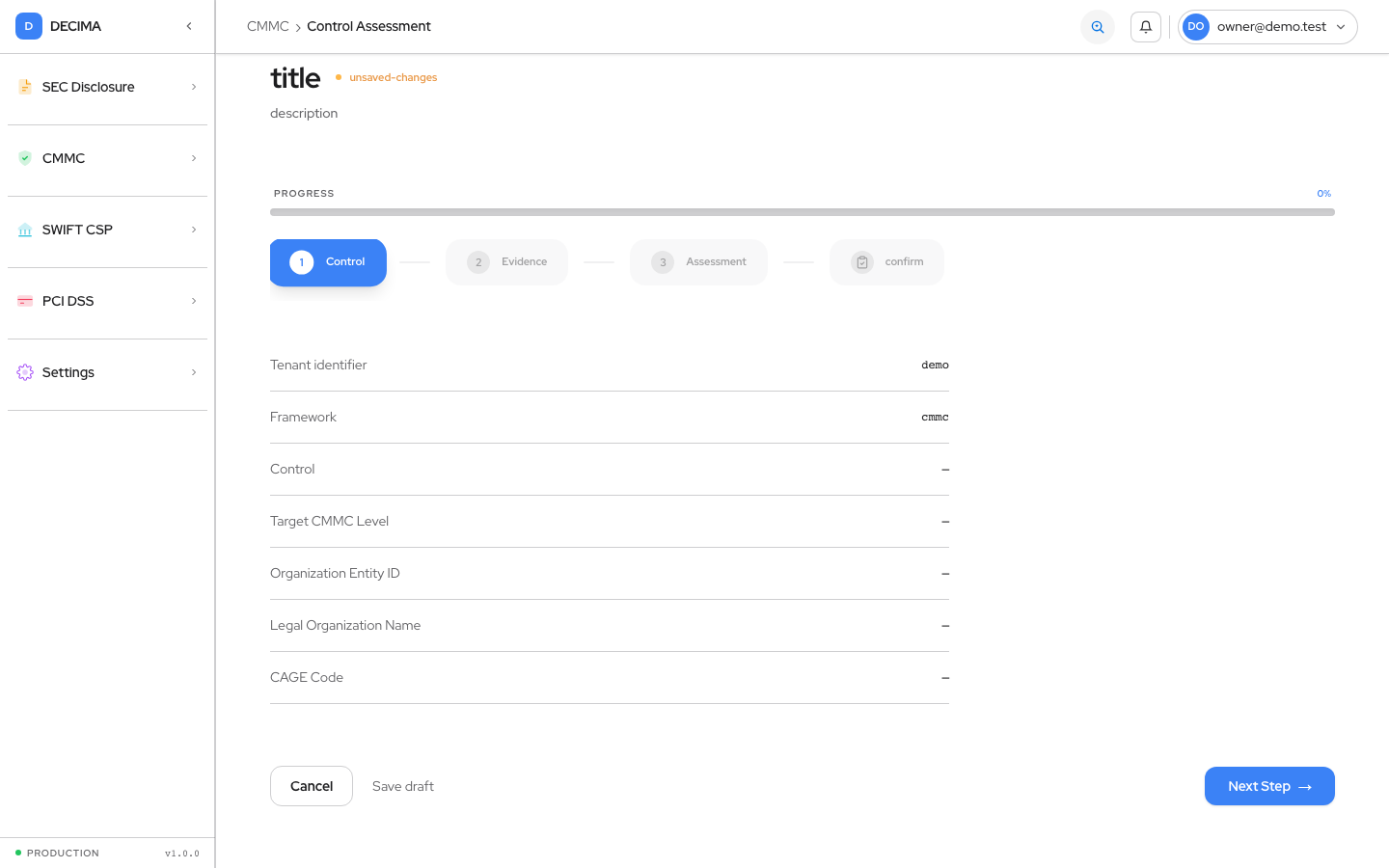This screenshot has width=1389, height=868.
Task: Click the DO user avatar
Action: [x=1196, y=27]
